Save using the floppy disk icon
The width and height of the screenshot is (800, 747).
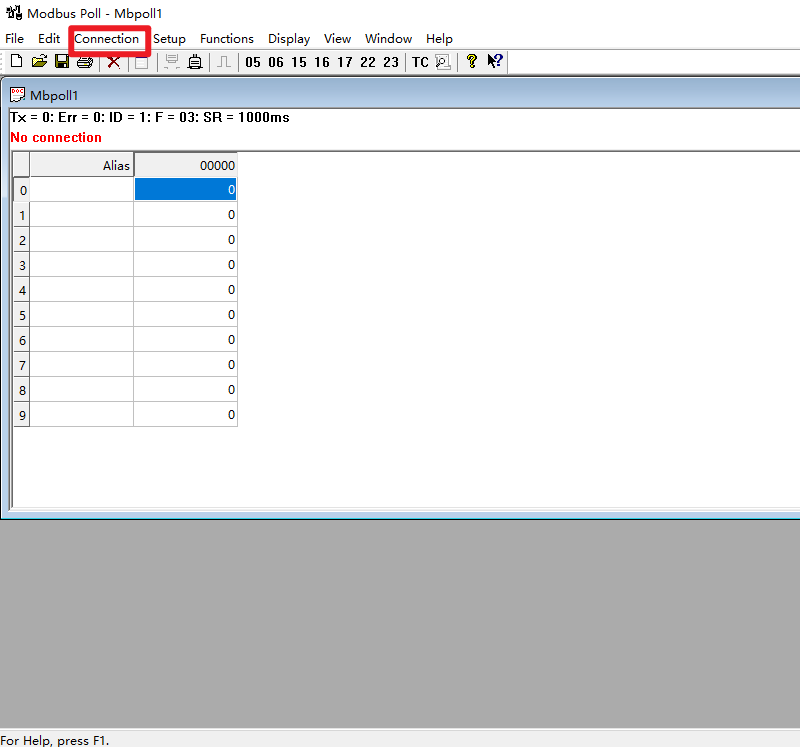62,62
